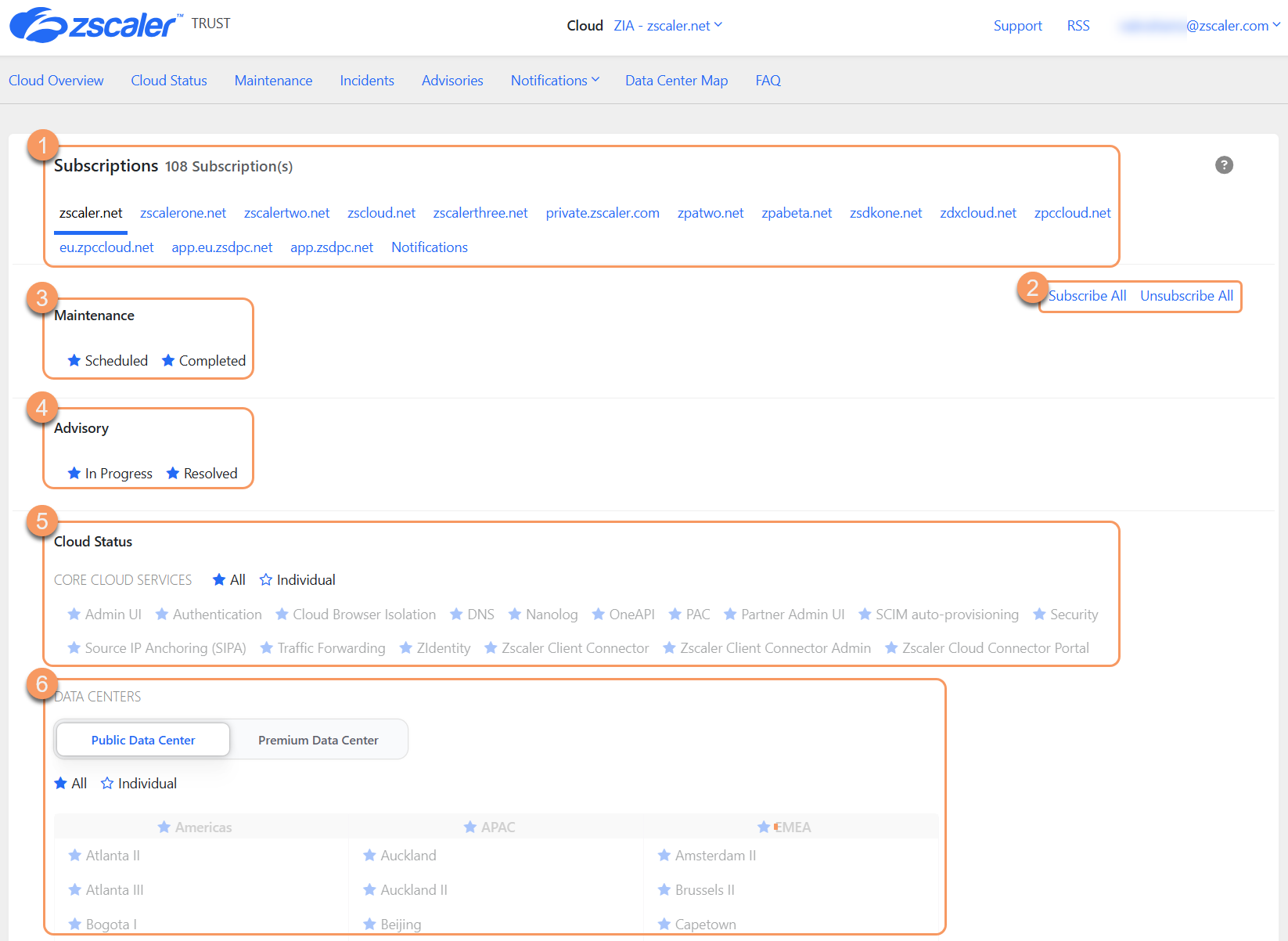Viewport: 1288px width, 941px height.
Task: Click the Americas region star icon
Action: pyautogui.click(x=164, y=827)
